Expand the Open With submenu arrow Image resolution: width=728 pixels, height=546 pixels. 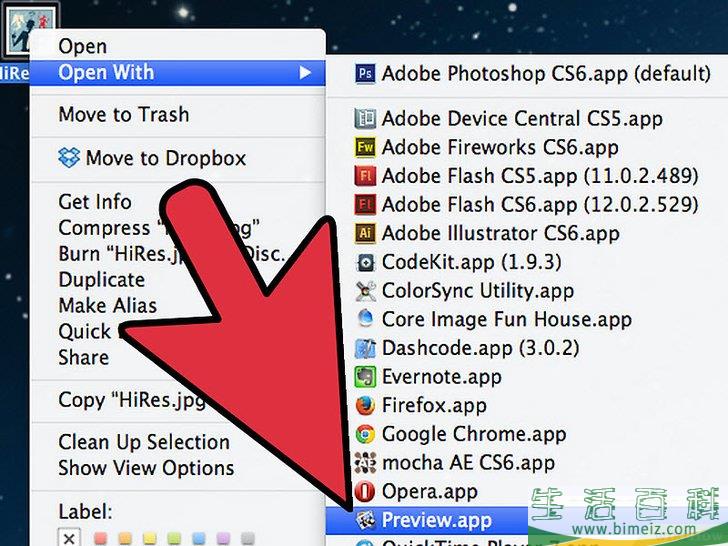(305, 73)
